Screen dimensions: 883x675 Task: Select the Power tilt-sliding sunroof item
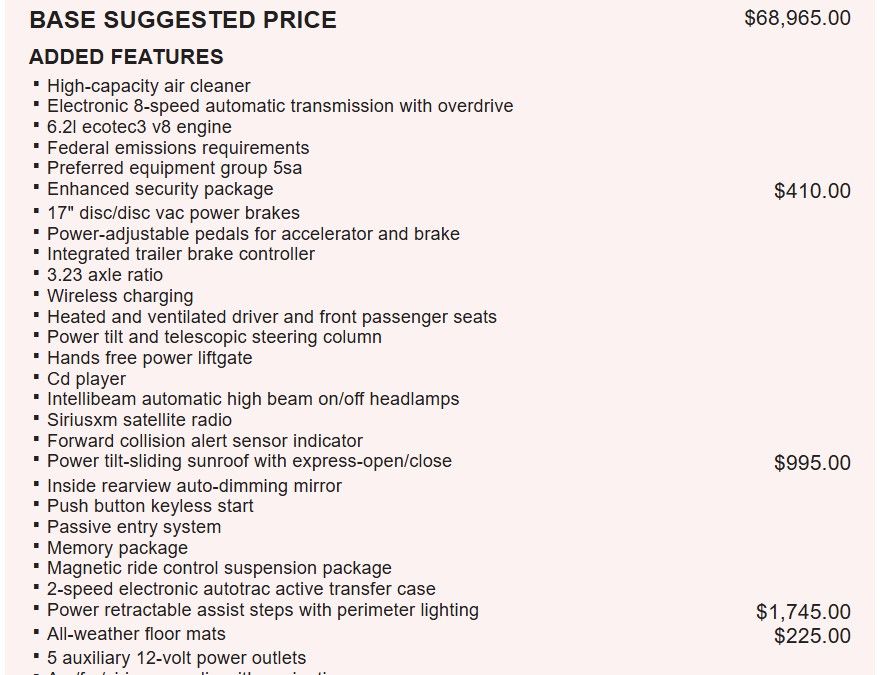pyautogui.click(x=249, y=461)
